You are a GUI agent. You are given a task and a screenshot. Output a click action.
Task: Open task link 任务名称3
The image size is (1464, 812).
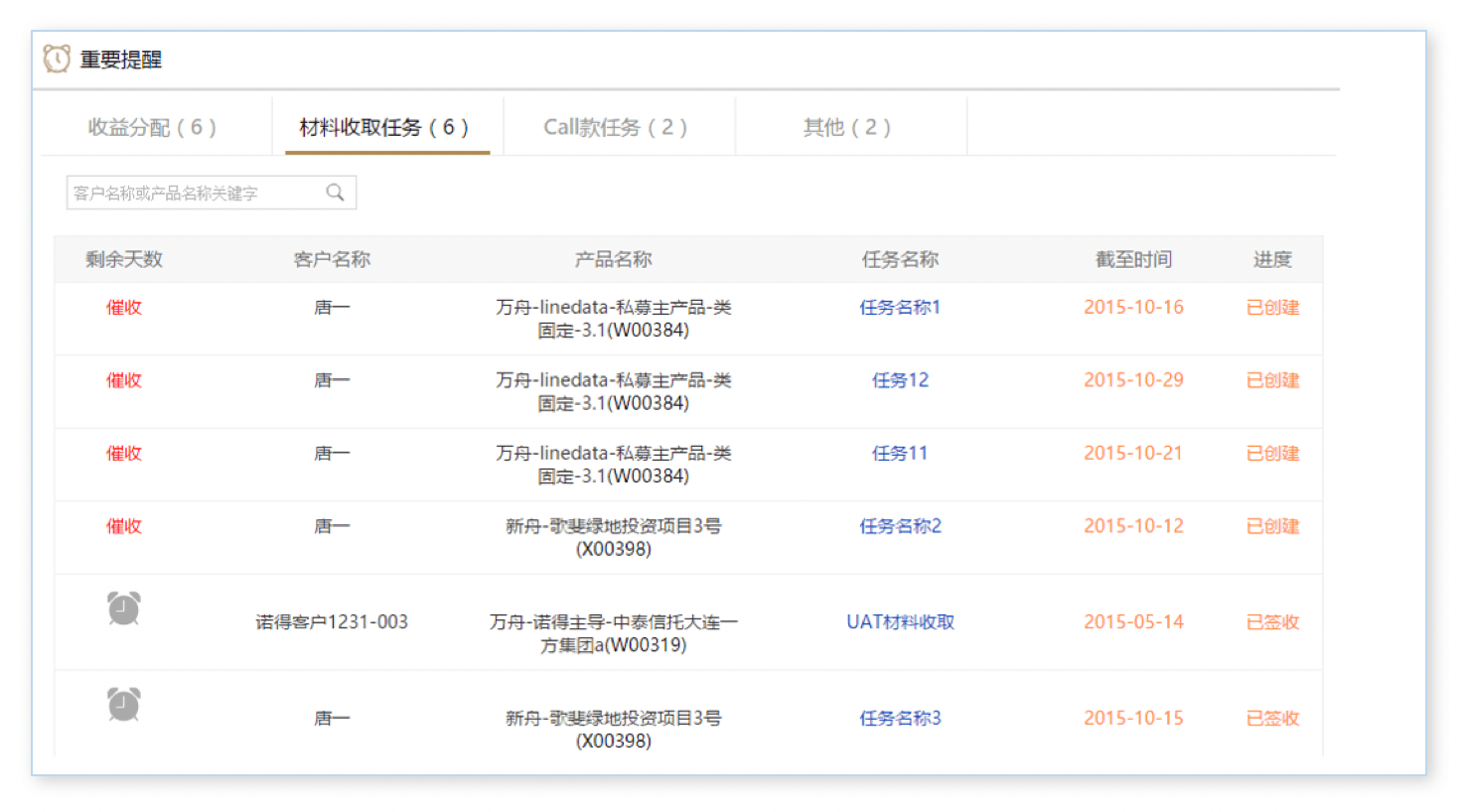[900, 719]
